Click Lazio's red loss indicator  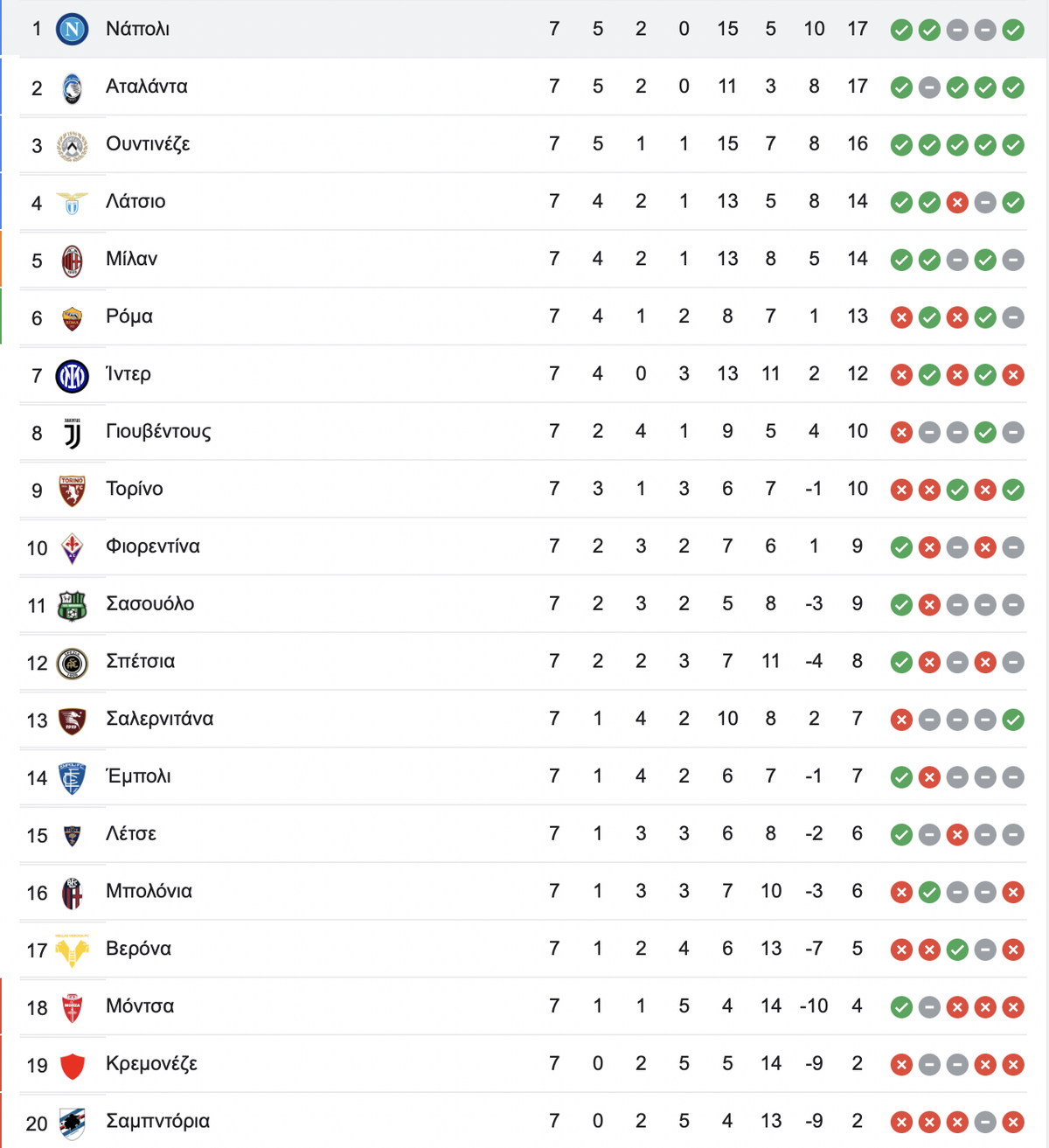(x=957, y=203)
